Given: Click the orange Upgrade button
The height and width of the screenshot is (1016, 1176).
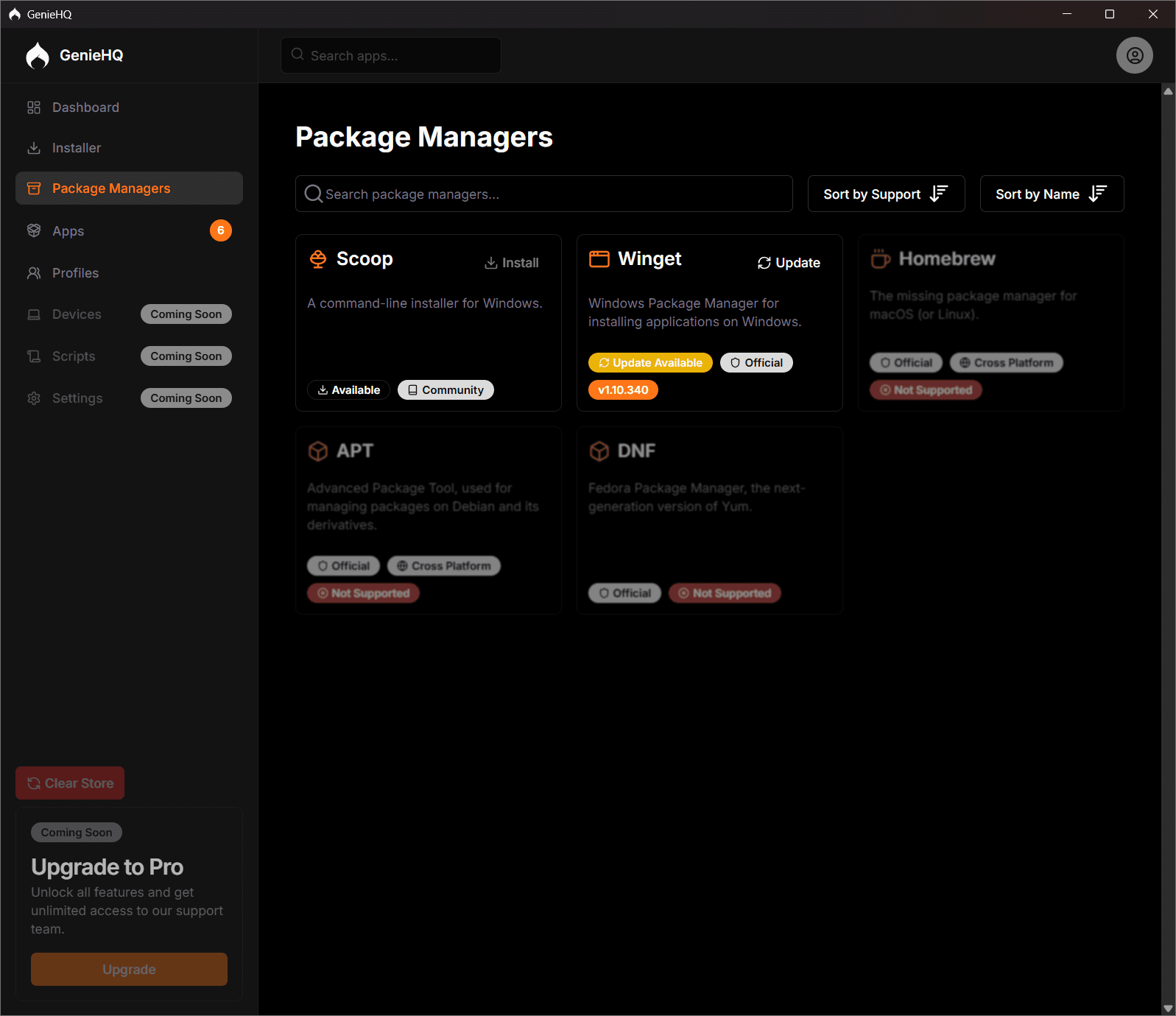Looking at the screenshot, I should [129, 969].
